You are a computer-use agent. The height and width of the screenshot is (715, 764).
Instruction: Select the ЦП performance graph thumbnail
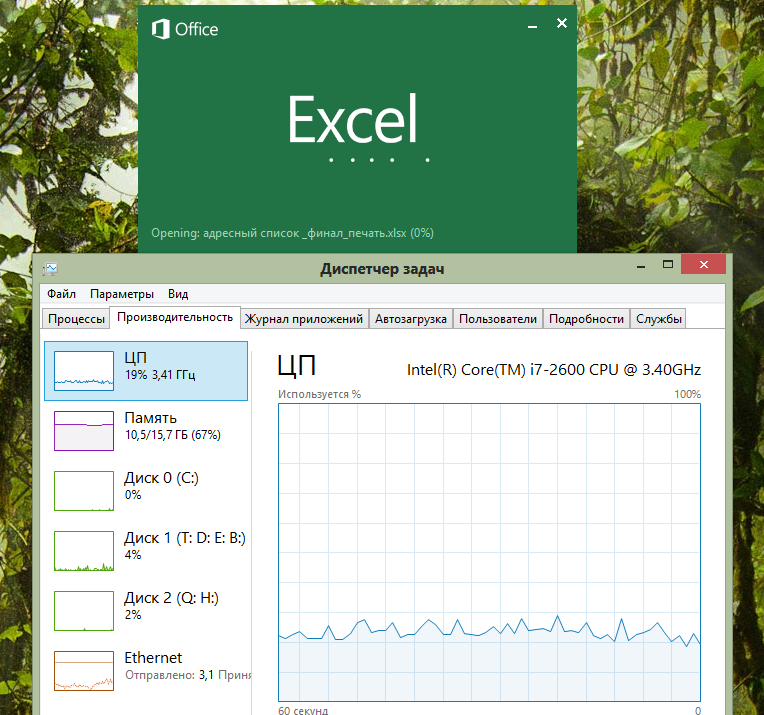pos(84,371)
